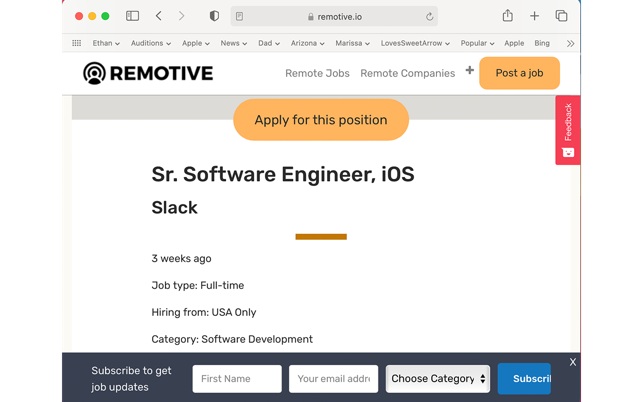Open the Marissa bookmarks folder
Screen dimensions: 643x402
[x=353, y=43]
